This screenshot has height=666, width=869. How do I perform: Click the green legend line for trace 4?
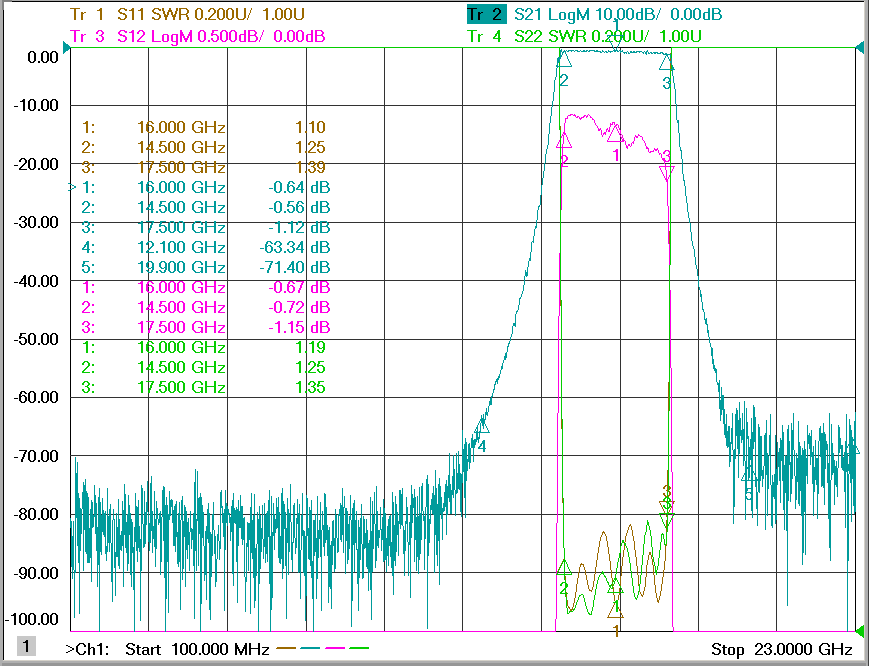pos(359,648)
